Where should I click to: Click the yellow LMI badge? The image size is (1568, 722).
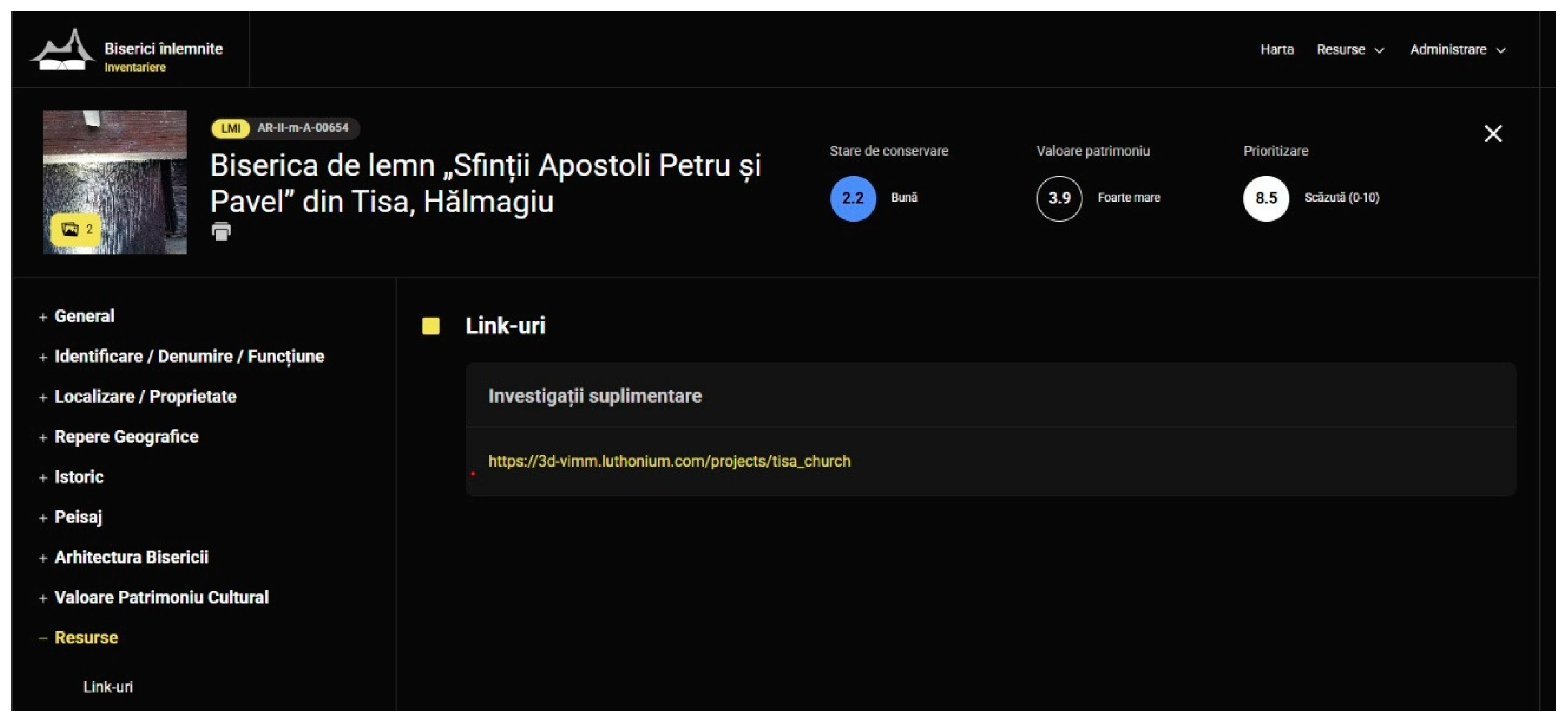[x=230, y=128]
